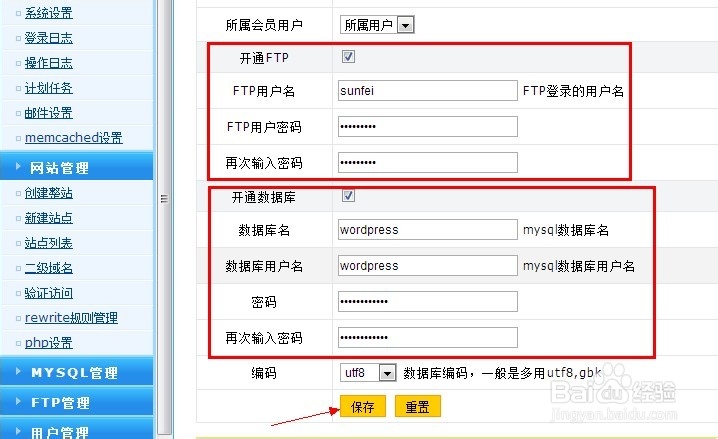Click the 数据库名 input field
The width and height of the screenshot is (718, 439).
click(428, 229)
